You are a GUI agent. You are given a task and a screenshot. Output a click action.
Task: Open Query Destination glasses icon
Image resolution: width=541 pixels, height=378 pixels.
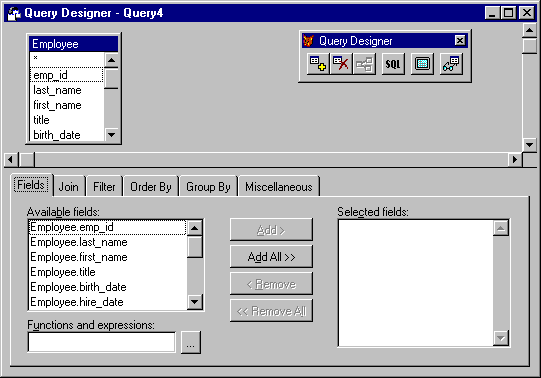tap(451, 64)
